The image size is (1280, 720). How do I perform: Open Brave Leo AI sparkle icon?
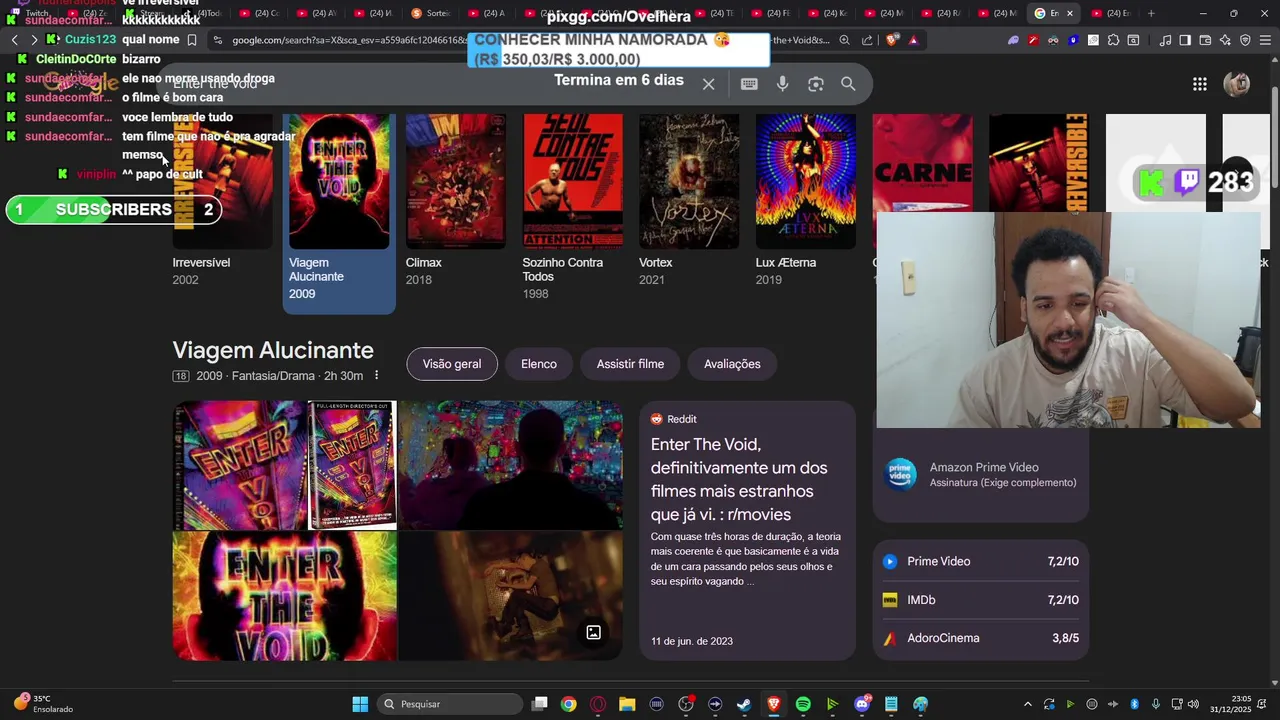click(x=1225, y=40)
